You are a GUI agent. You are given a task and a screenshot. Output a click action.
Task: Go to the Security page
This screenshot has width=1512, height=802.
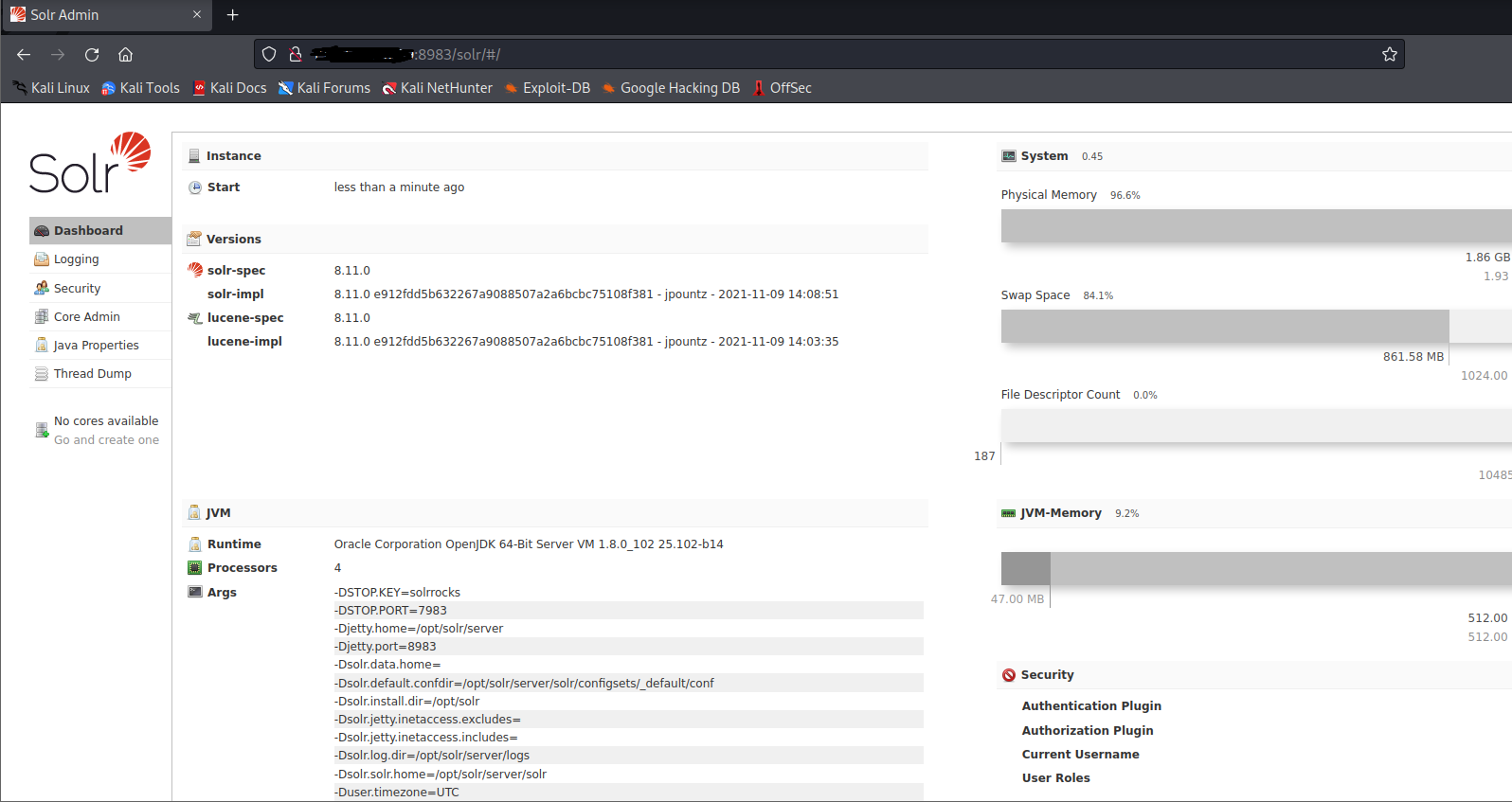(100, 288)
